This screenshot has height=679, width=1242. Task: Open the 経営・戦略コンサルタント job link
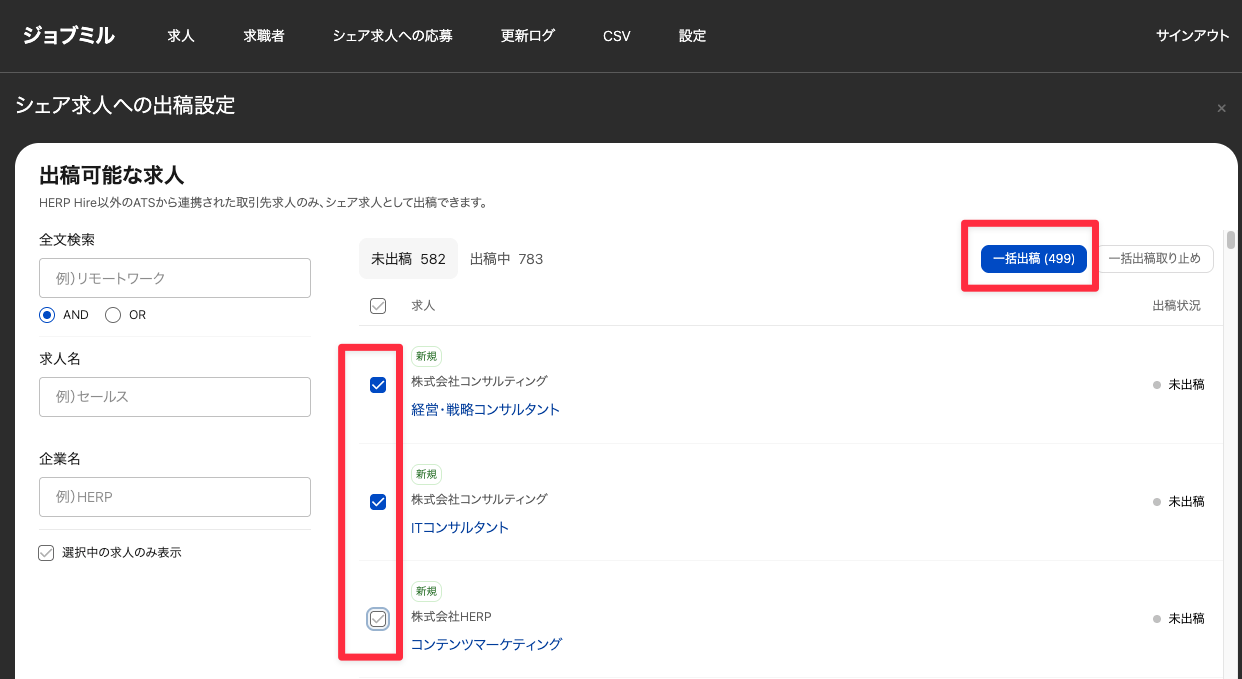(x=485, y=409)
